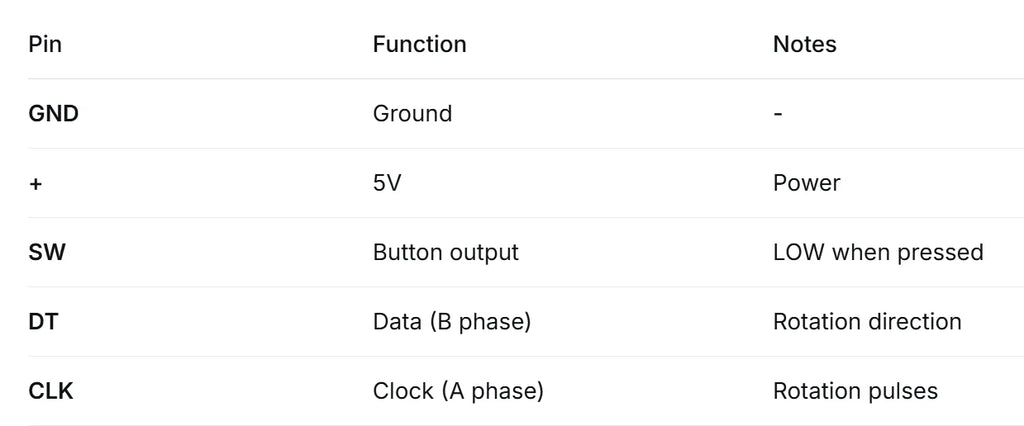Select the DT pin cell
This screenshot has height=426, width=1024.
coord(43,321)
